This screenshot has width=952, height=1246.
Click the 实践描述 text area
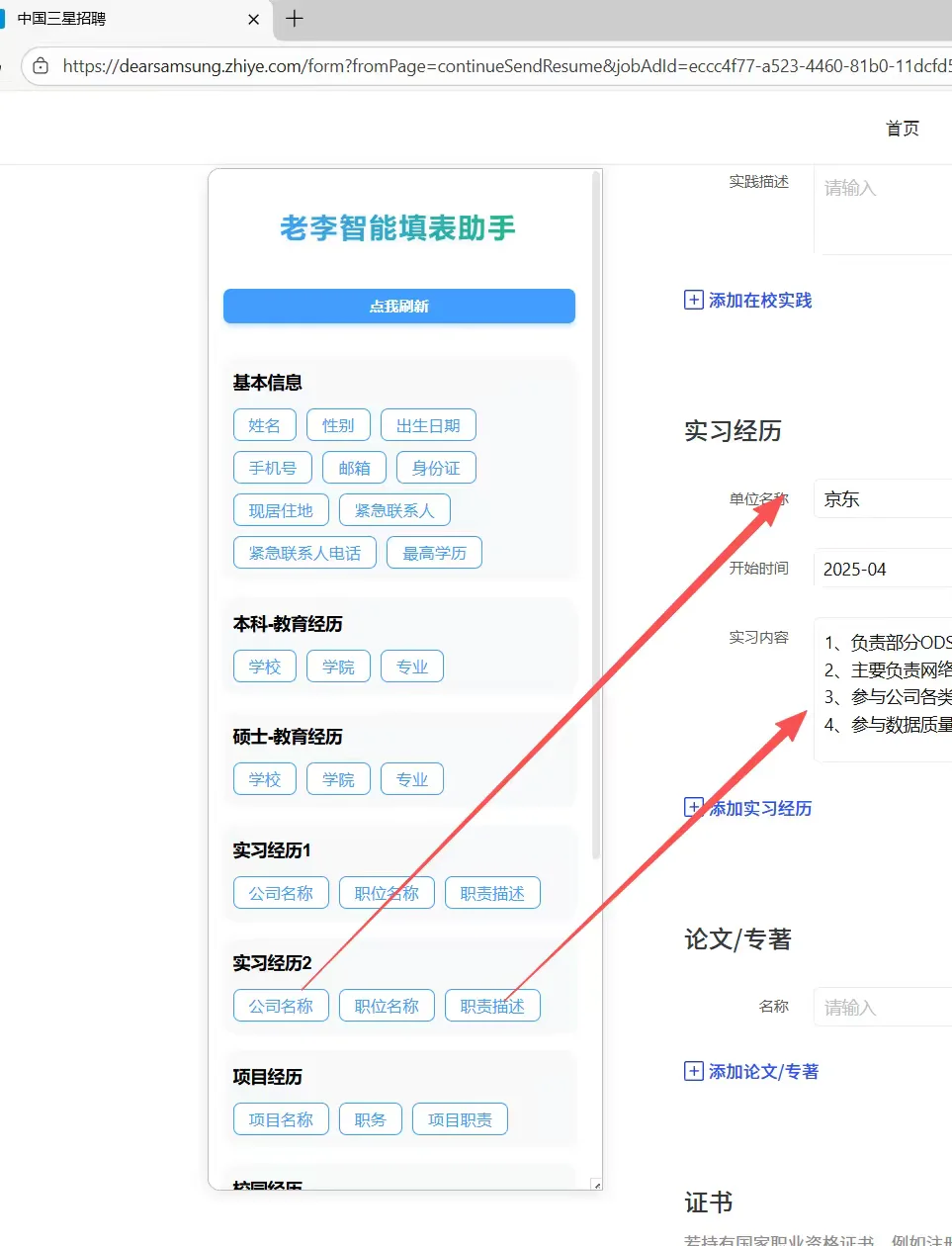click(883, 210)
